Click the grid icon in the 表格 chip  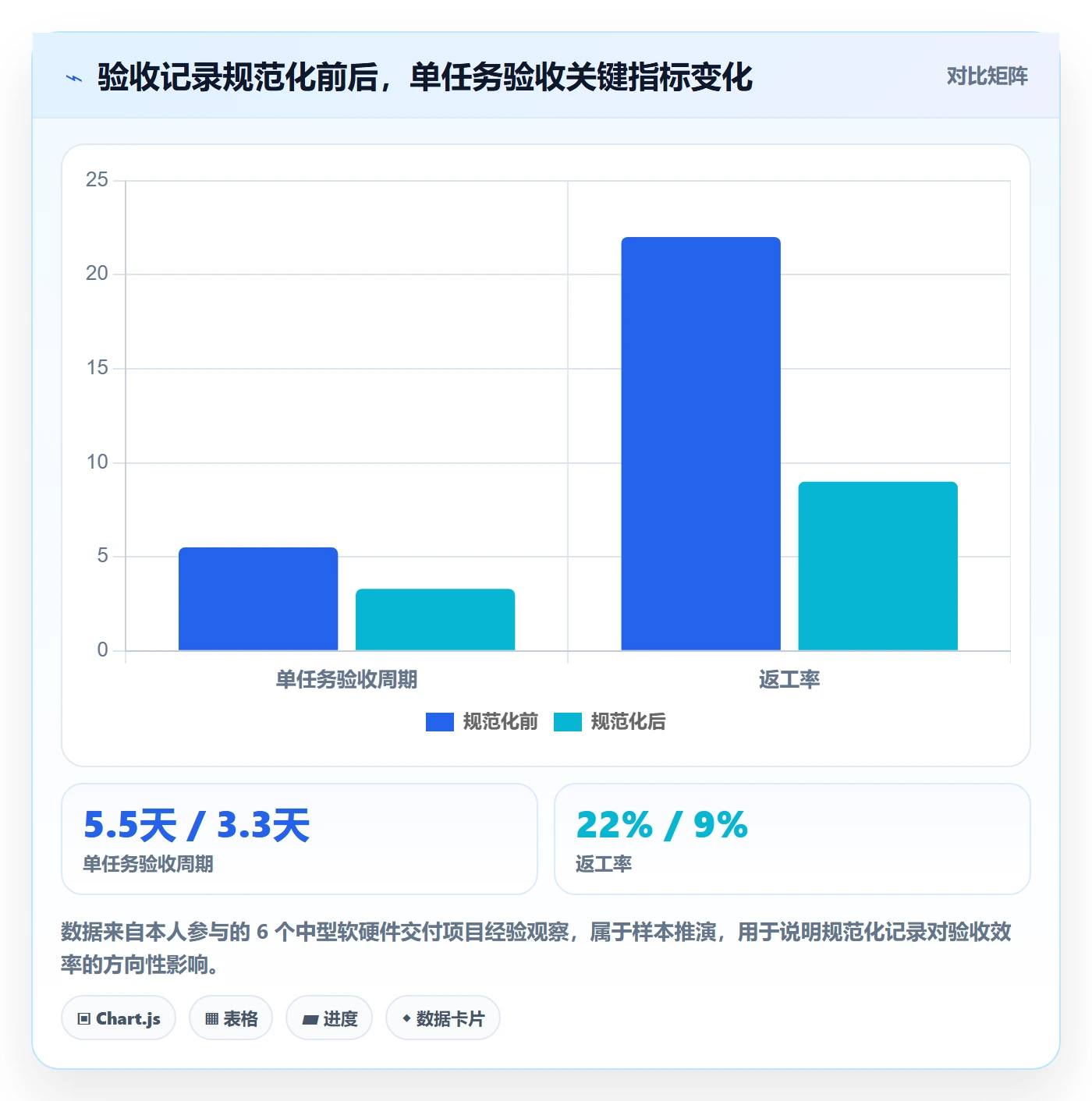(211, 1019)
